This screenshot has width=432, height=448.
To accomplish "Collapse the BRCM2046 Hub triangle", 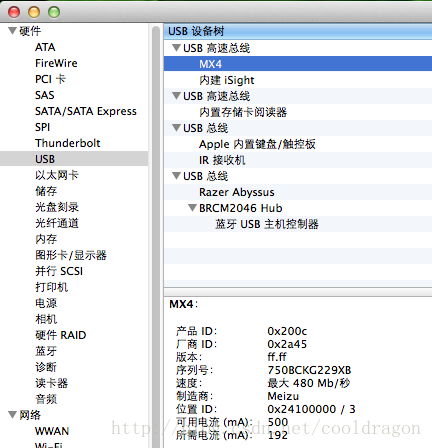I will pyautogui.click(x=192, y=208).
